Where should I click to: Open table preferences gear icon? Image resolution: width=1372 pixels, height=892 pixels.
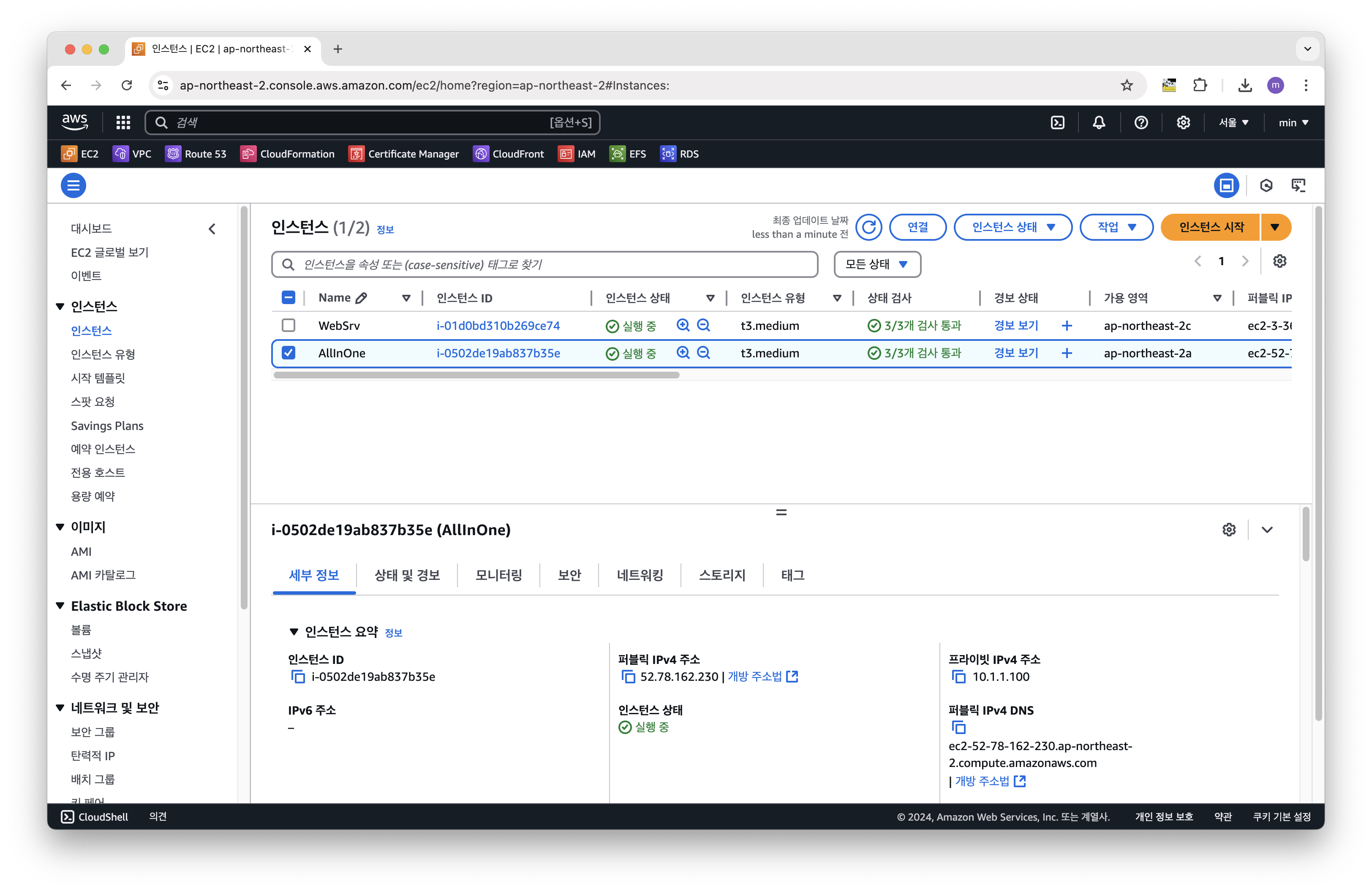point(1279,261)
